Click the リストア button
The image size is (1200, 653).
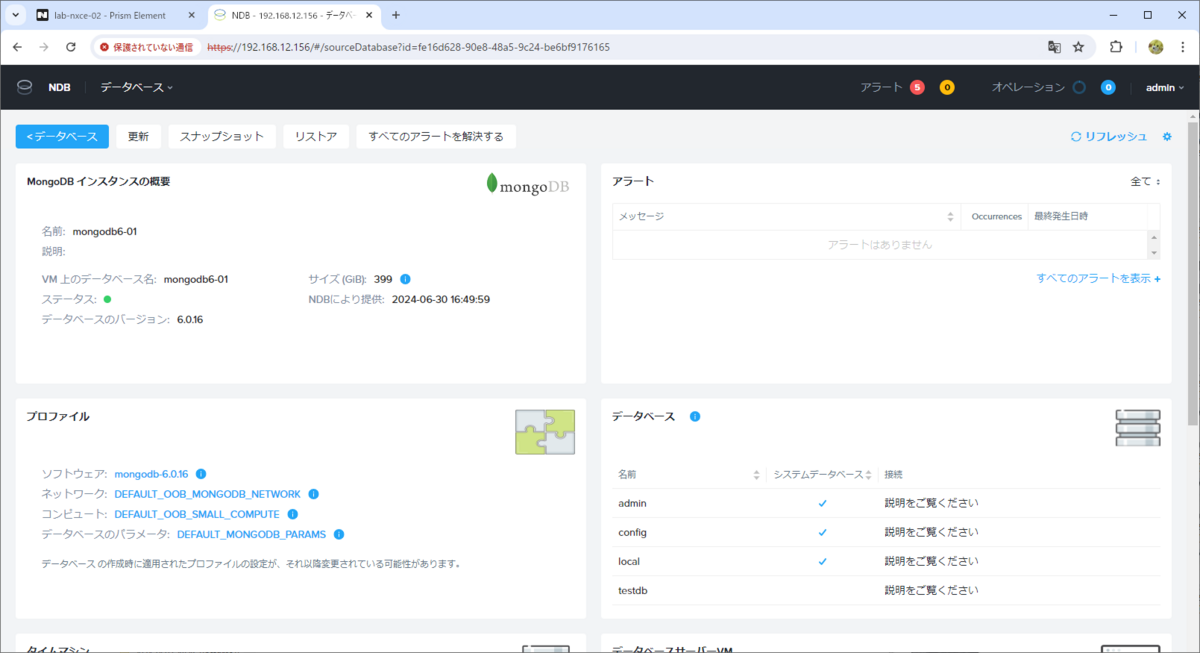(x=316, y=137)
